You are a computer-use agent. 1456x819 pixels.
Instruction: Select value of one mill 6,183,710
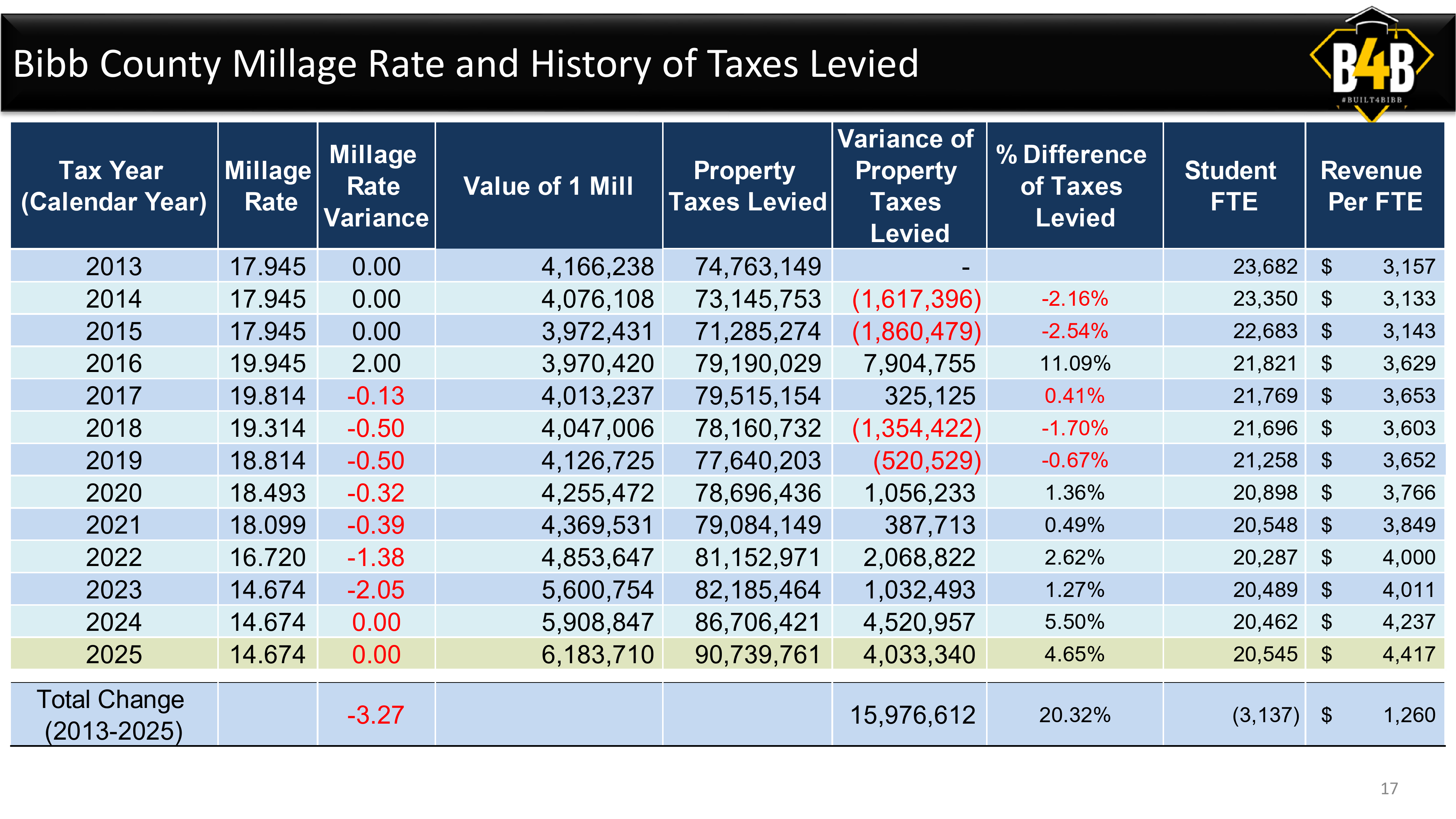[x=597, y=654]
